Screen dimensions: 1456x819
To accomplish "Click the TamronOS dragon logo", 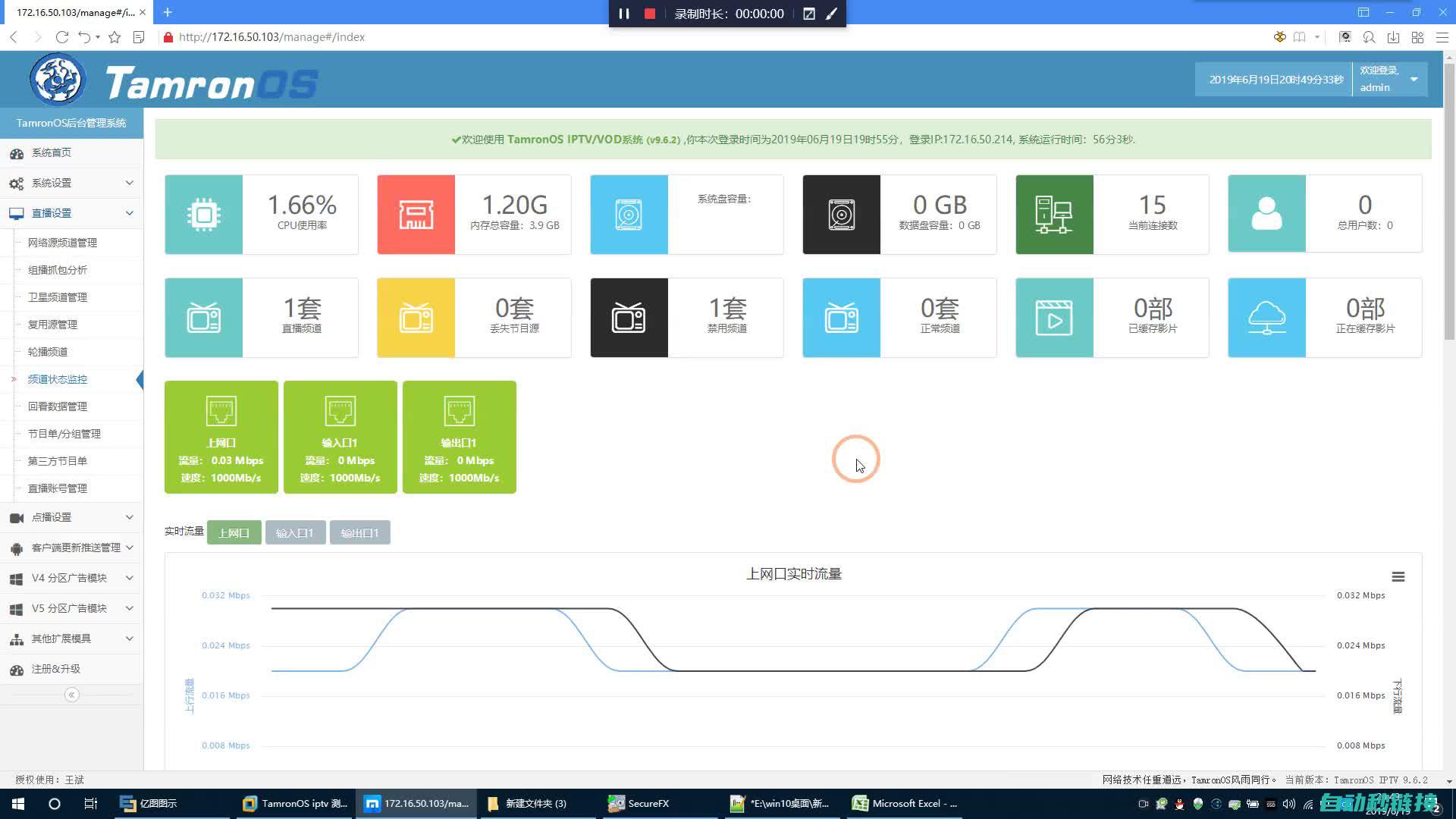I will tap(58, 80).
